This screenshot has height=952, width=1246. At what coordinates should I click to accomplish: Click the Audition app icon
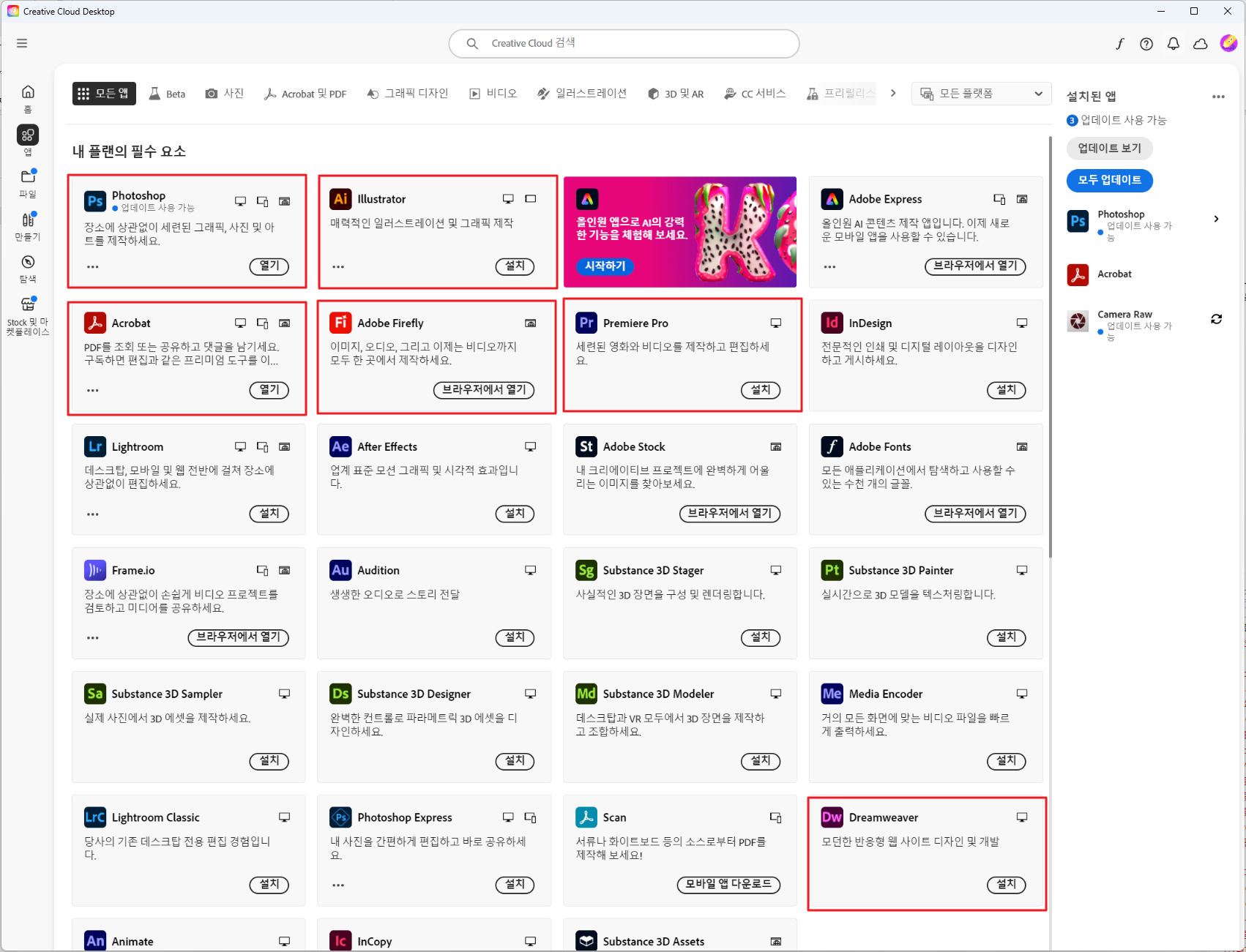pyautogui.click(x=341, y=570)
